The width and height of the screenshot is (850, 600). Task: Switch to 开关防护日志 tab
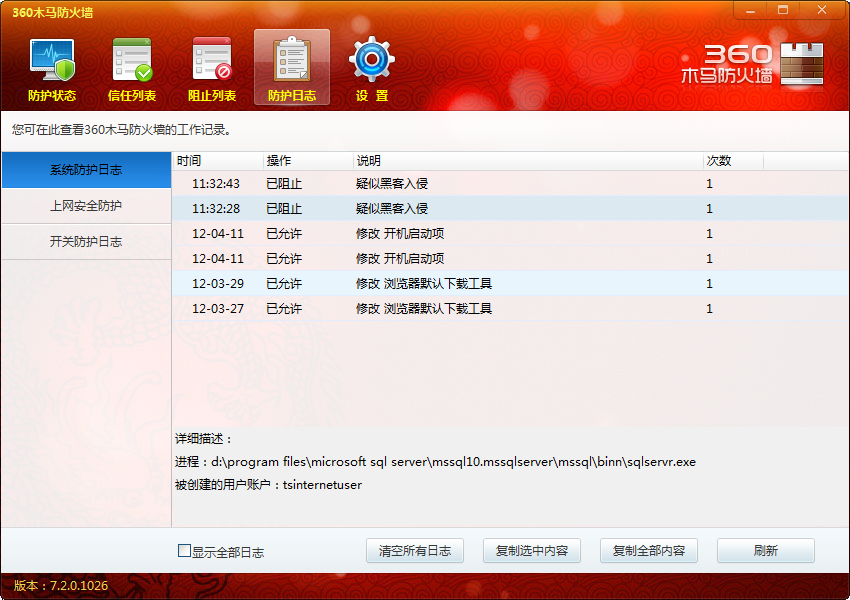coord(86,242)
